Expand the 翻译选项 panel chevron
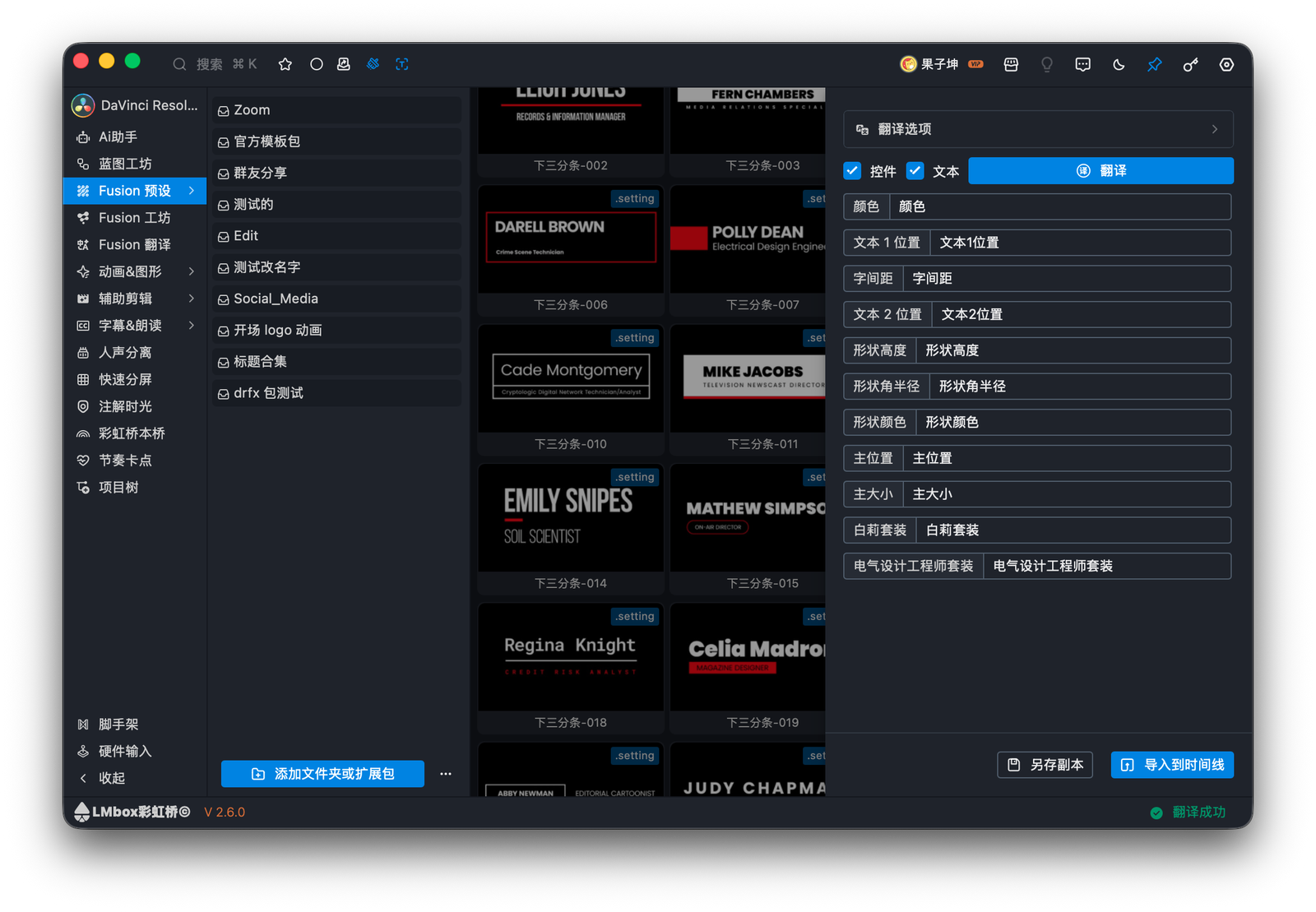 coord(1215,129)
